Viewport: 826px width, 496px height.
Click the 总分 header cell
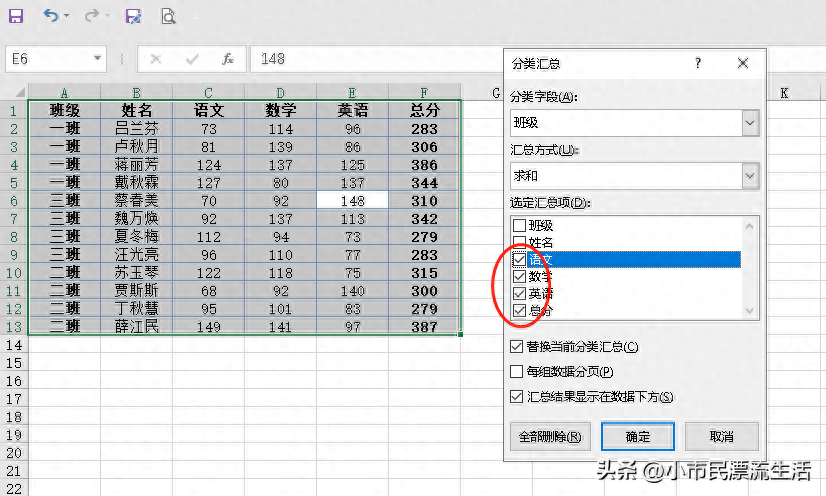click(425, 110)
